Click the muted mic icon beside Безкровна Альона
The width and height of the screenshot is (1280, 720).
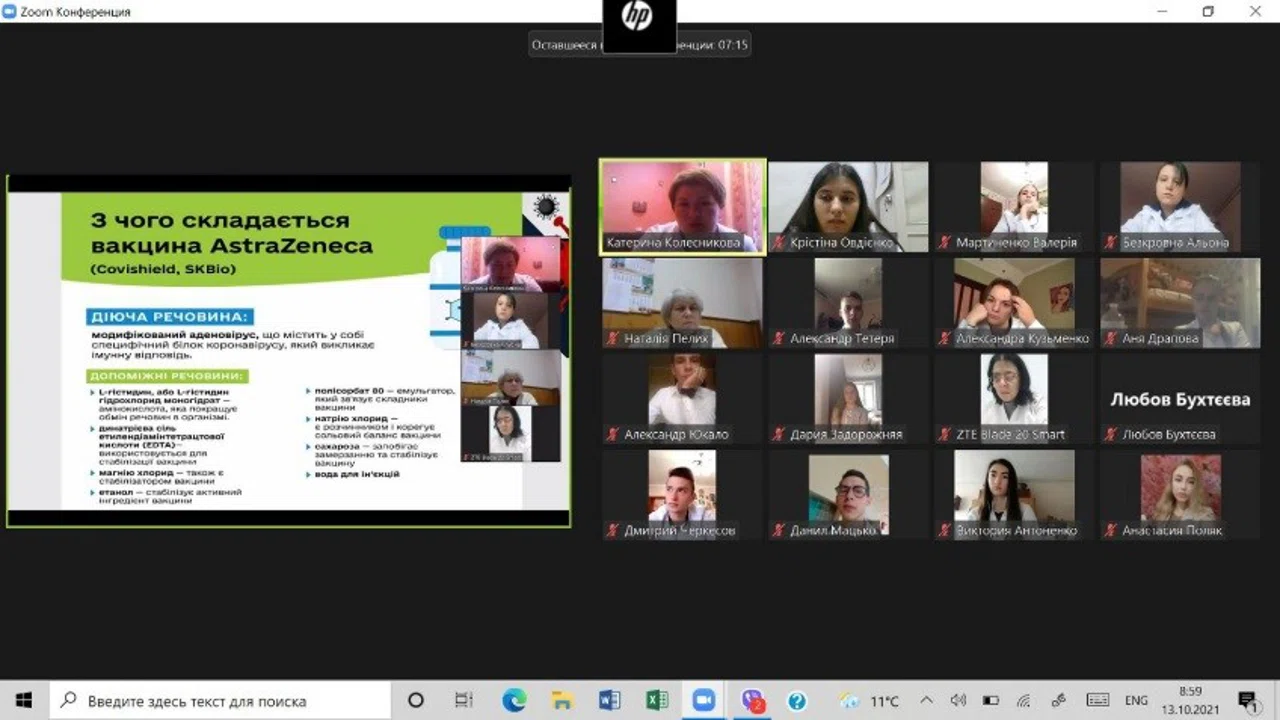(1111, 242)
